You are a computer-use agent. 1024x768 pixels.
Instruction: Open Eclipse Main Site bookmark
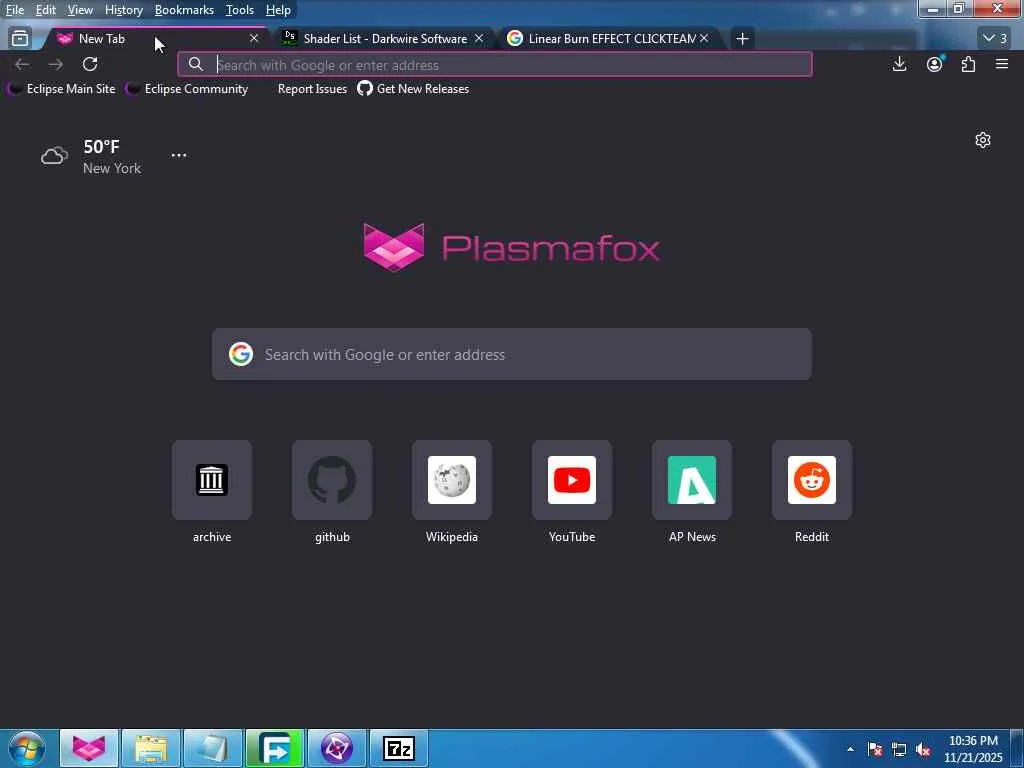(x=61, y=89)
